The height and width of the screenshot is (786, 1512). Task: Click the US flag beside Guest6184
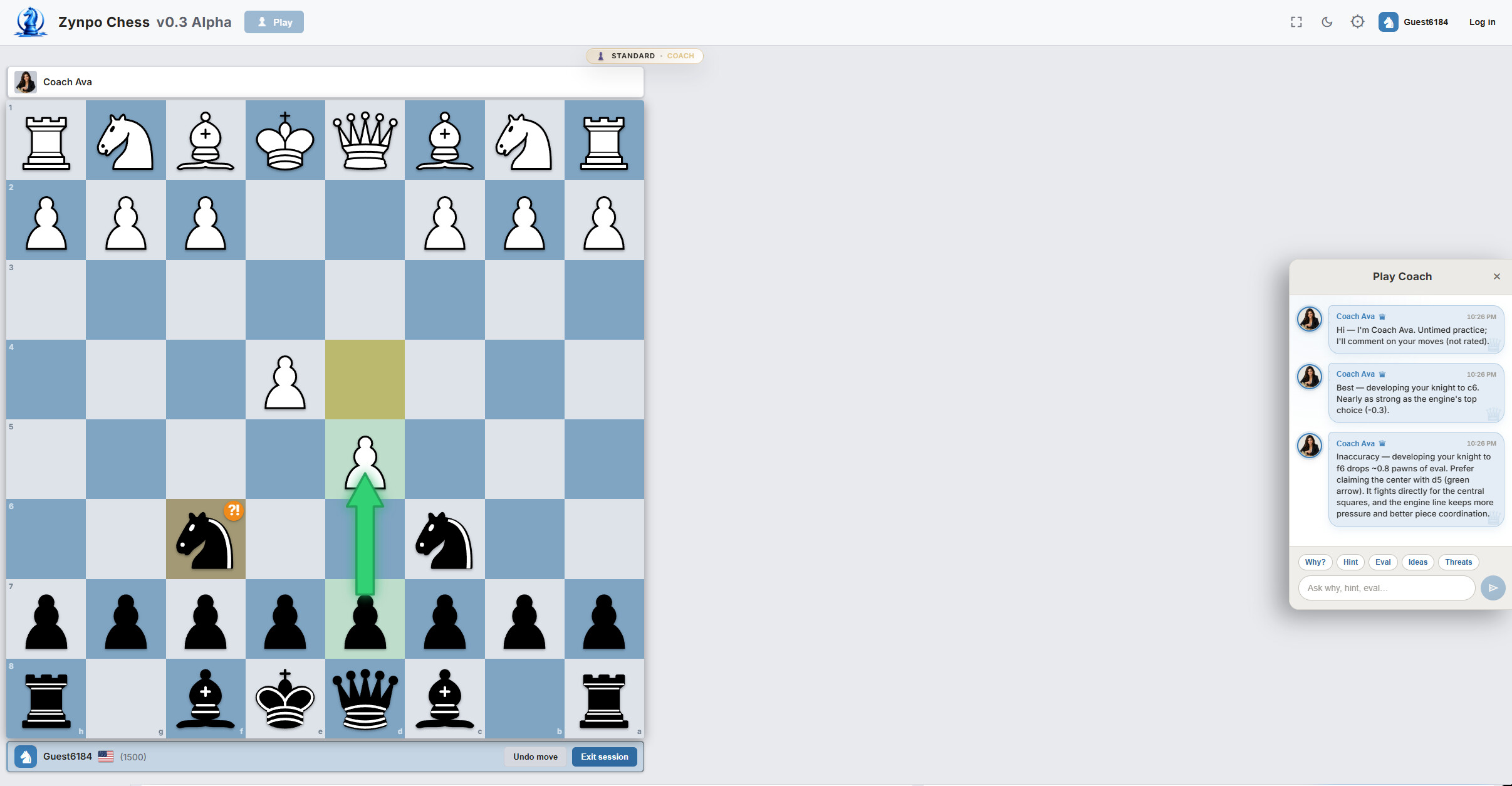pos(106,757)
